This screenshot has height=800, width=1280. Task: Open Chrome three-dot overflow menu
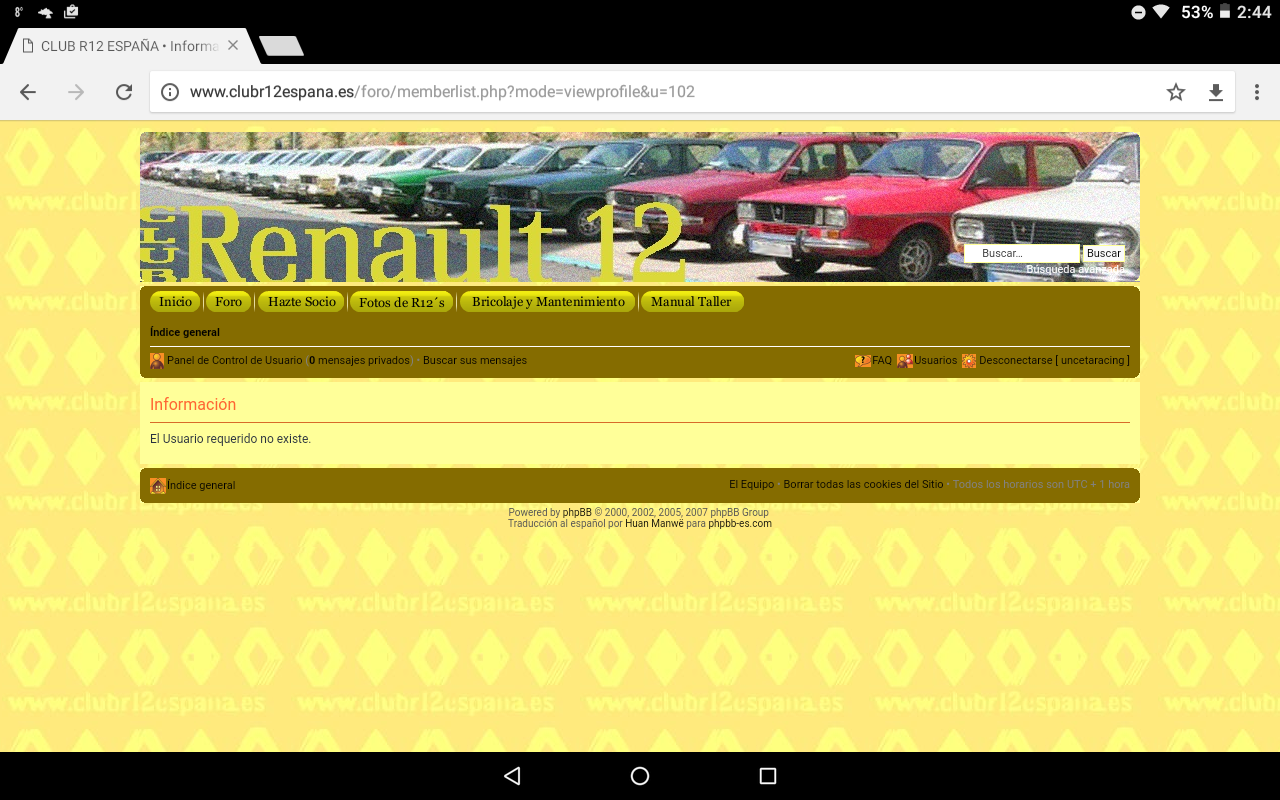(1257, 92)
